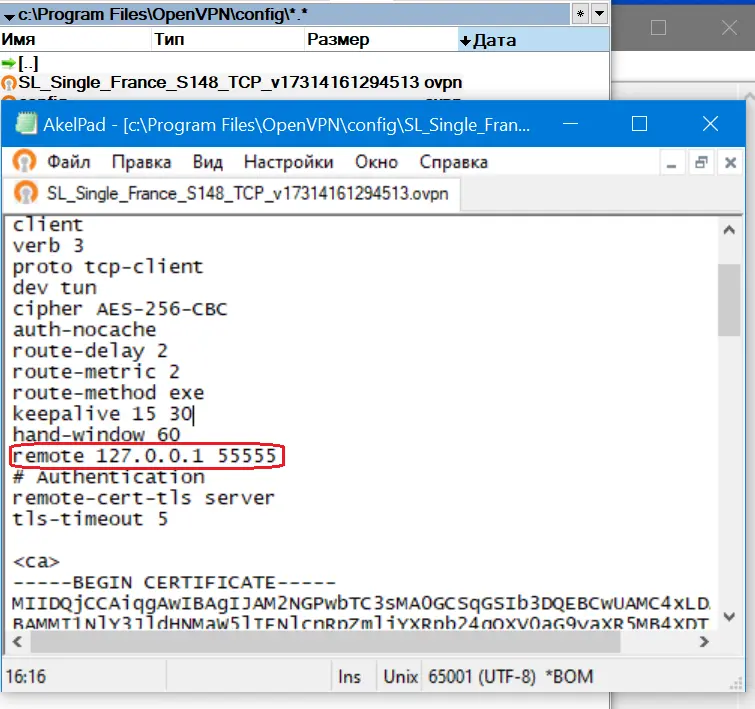
Task: Click the resize grip in status bar corner
Action: (736, 684)
